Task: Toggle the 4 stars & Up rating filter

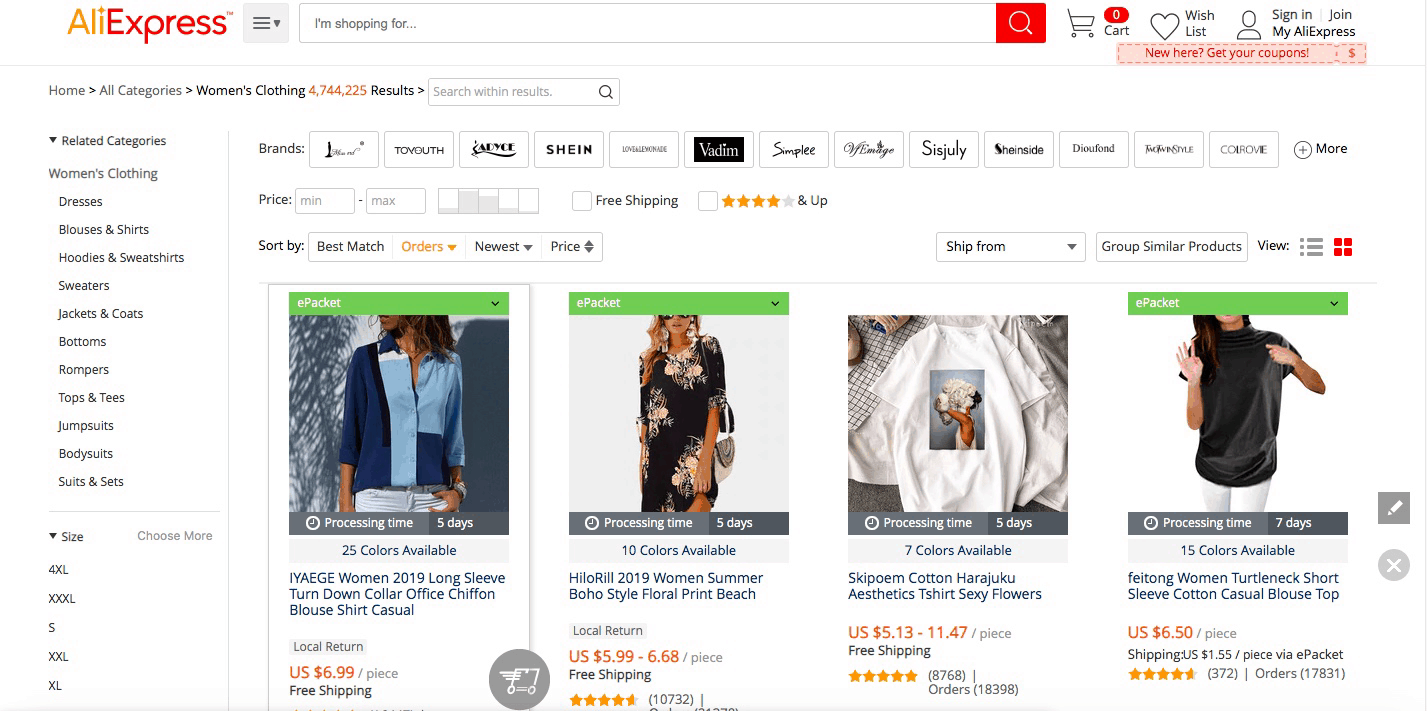Action: pyautogui.click(x=709, y=200)
